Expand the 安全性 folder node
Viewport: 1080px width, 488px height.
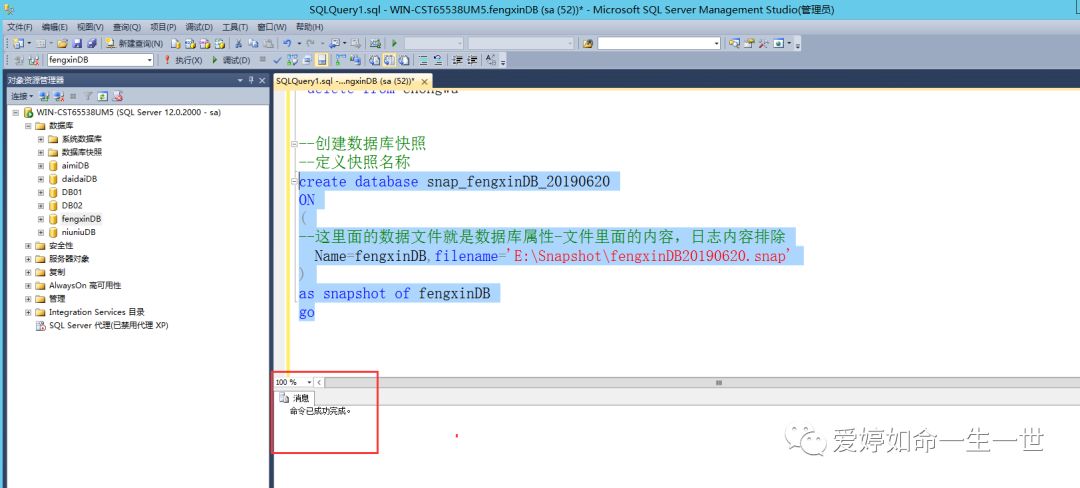[x=28, y=246]
